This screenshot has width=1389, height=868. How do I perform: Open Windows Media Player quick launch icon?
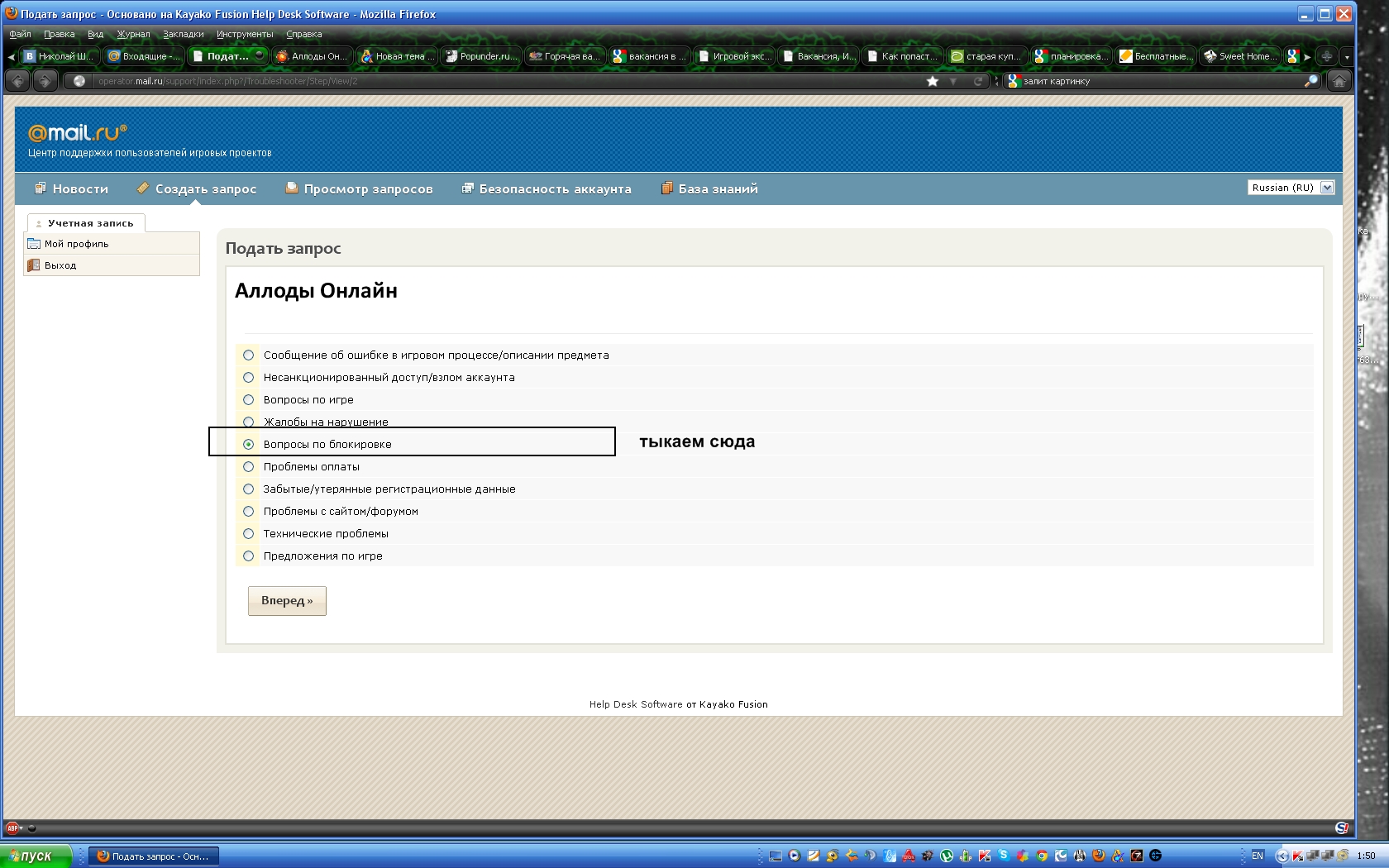[794, 856]
